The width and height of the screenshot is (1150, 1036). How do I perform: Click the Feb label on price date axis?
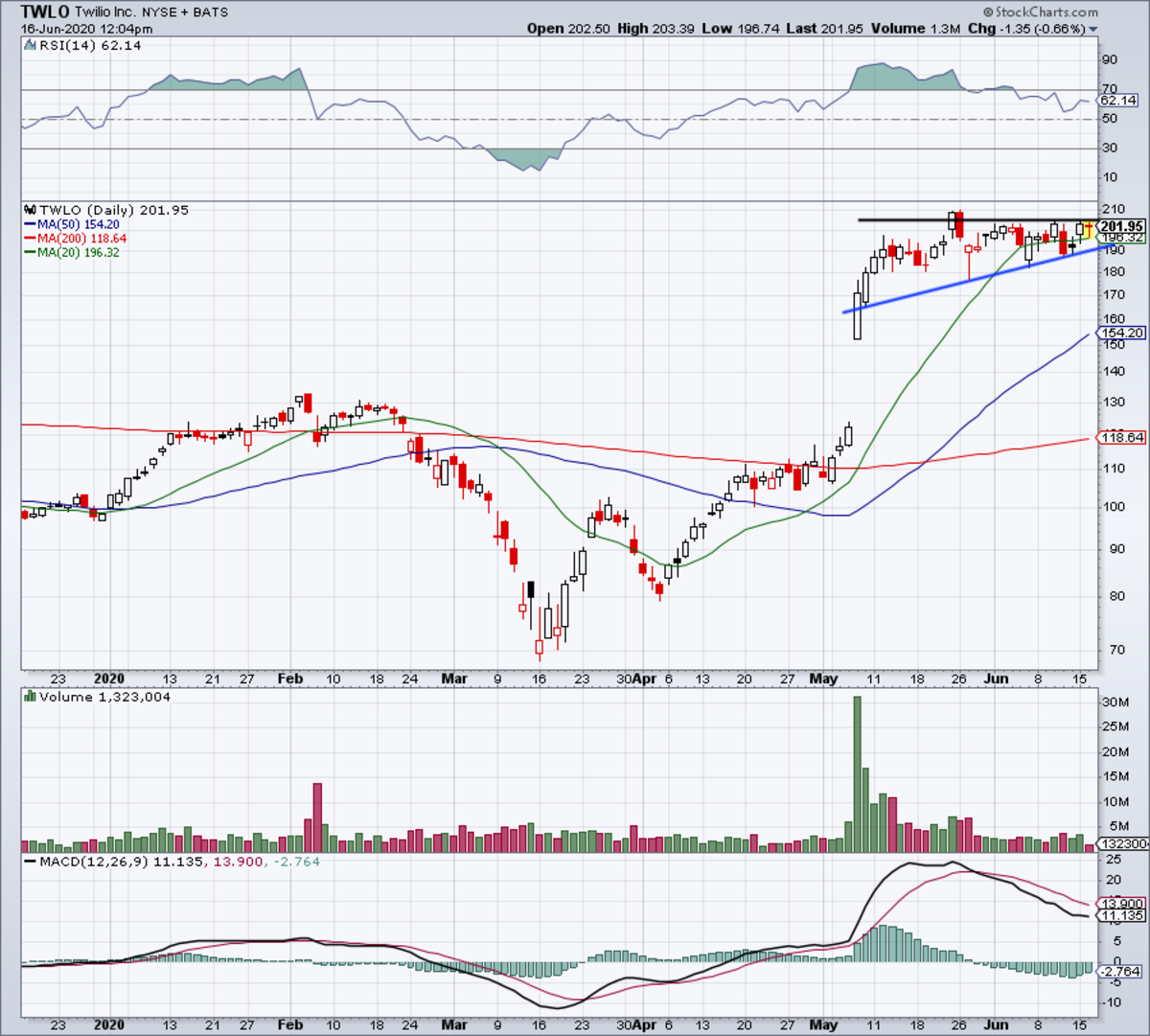click(290, 679)
